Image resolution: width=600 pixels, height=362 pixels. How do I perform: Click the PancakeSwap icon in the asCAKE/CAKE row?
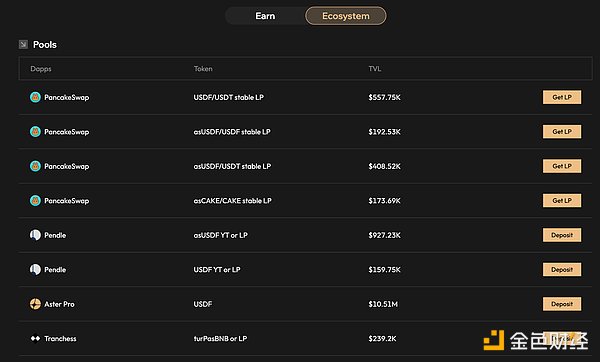[35, 201]
